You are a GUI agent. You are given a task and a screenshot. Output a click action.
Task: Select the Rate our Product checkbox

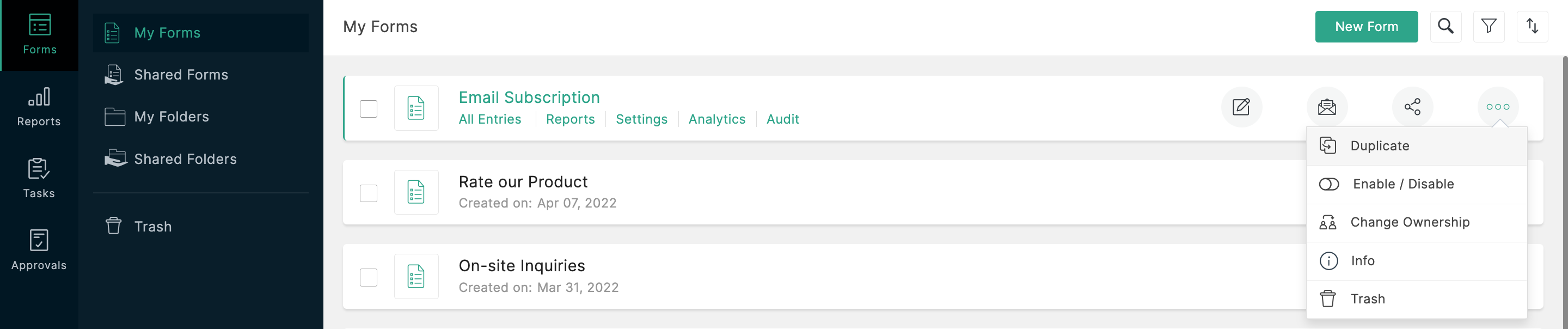point(368,193)
